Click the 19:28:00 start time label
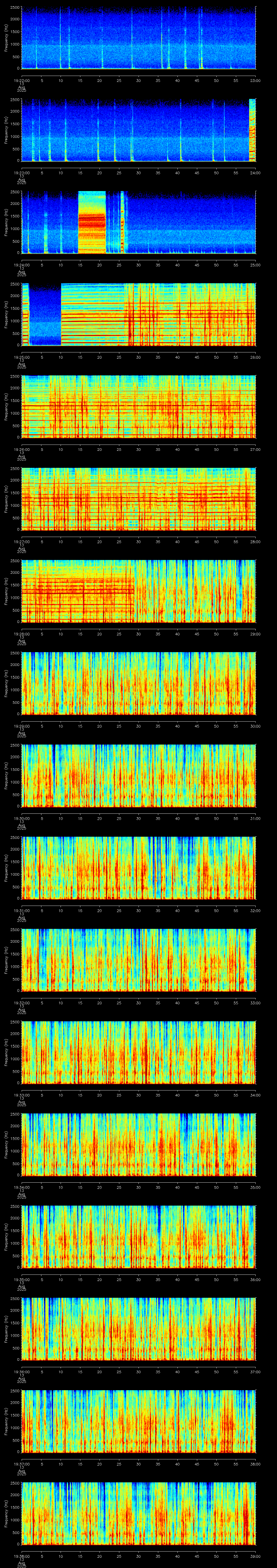This screenshot has width=277, height=1568. pyautogui.click(x=21, y=634)
